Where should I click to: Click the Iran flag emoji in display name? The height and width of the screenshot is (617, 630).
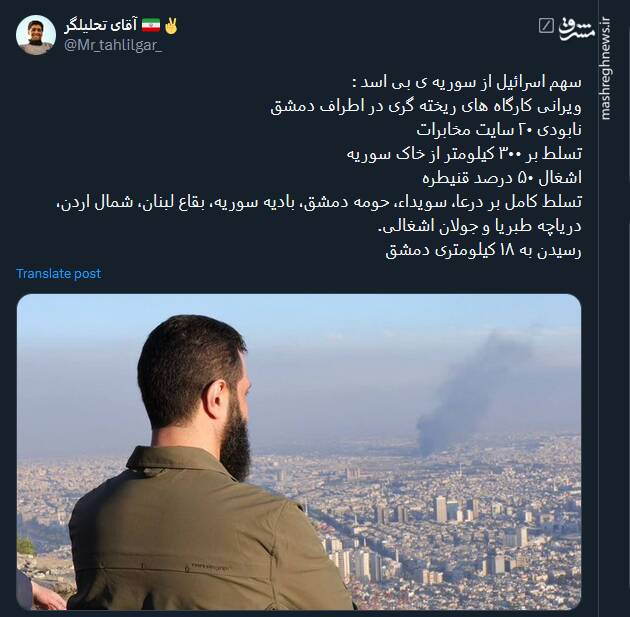coord(151,25)
